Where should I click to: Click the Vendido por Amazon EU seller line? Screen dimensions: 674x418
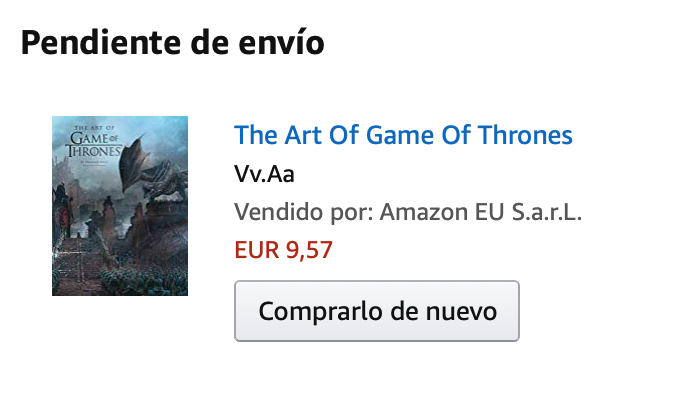pos(408,212)
